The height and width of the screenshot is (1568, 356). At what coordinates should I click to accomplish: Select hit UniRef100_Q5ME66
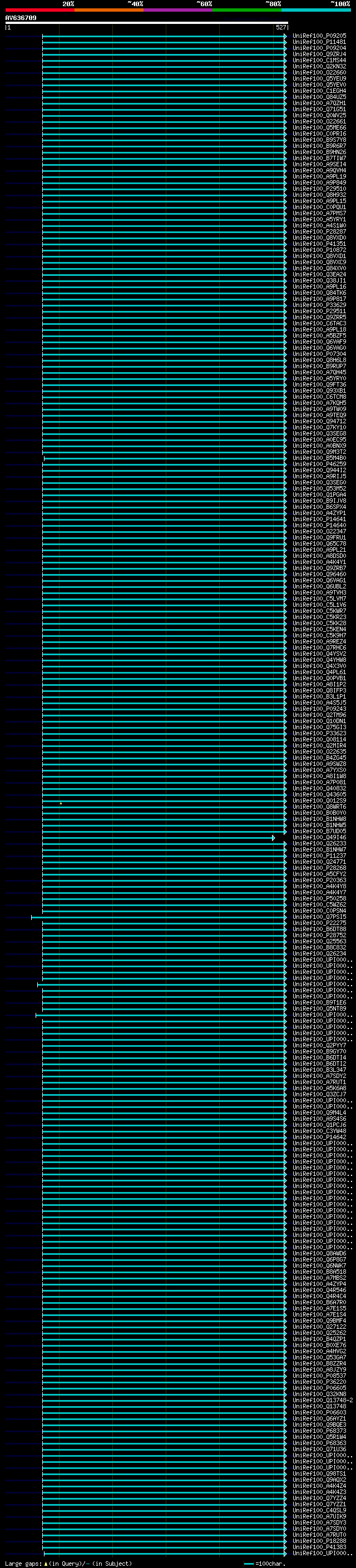coord(319,128)
